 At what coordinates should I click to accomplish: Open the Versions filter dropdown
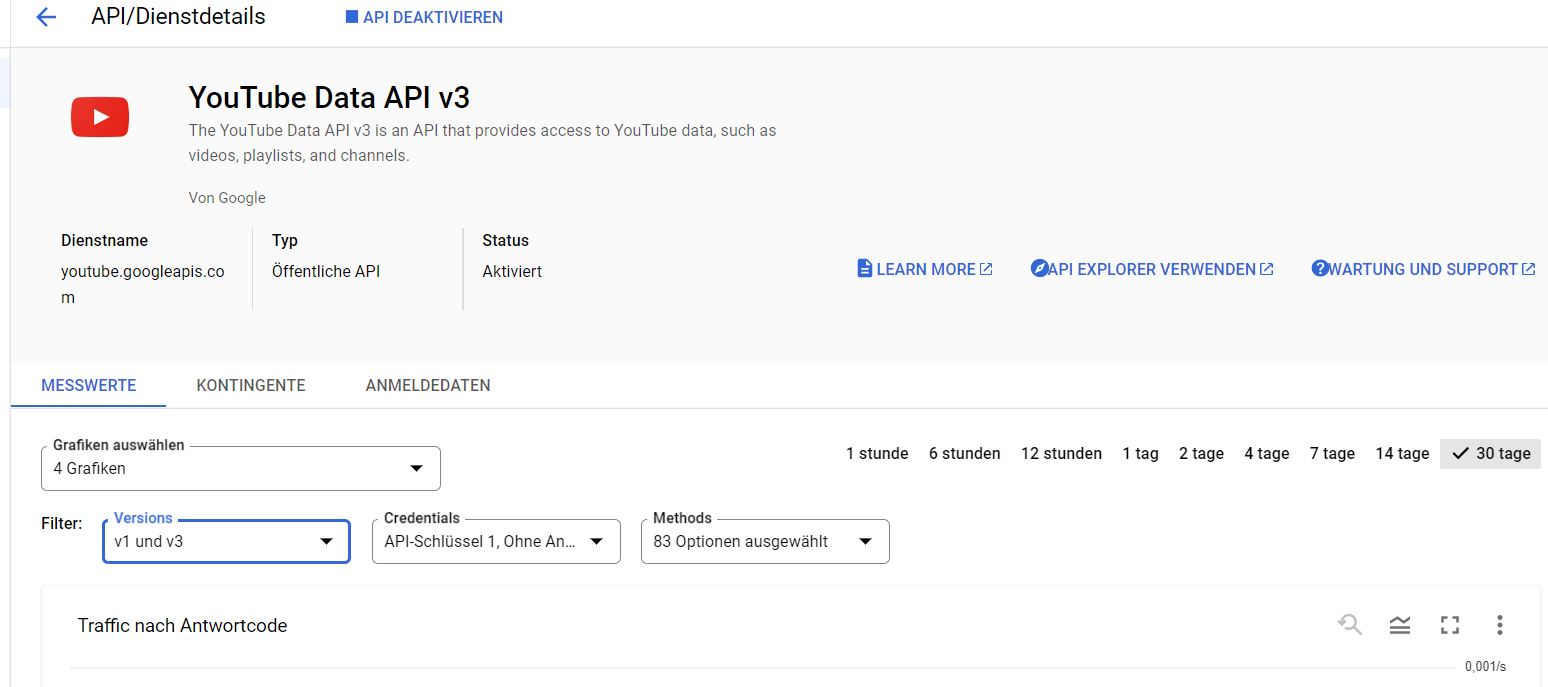(x=226, y=541)
